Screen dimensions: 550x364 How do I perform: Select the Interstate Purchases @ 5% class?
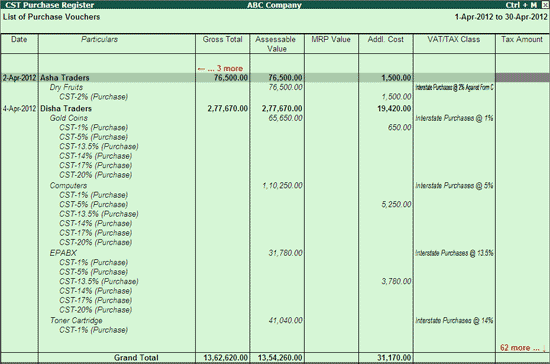click(x=454, y=186)
